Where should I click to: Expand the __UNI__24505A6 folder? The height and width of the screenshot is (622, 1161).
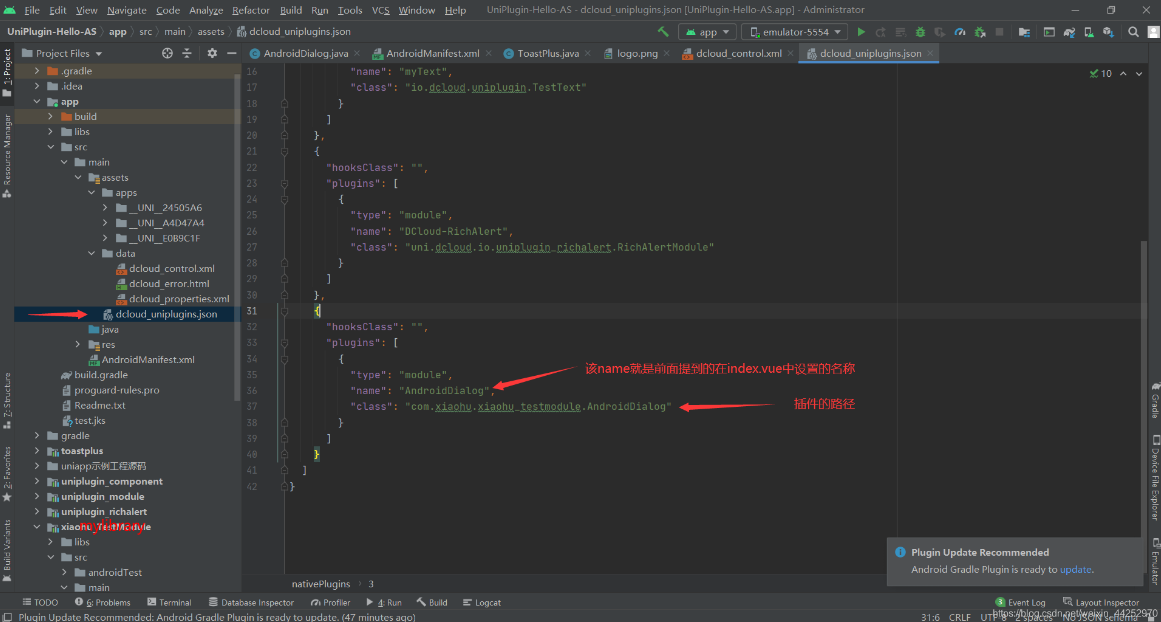click(x=104, y=208)
